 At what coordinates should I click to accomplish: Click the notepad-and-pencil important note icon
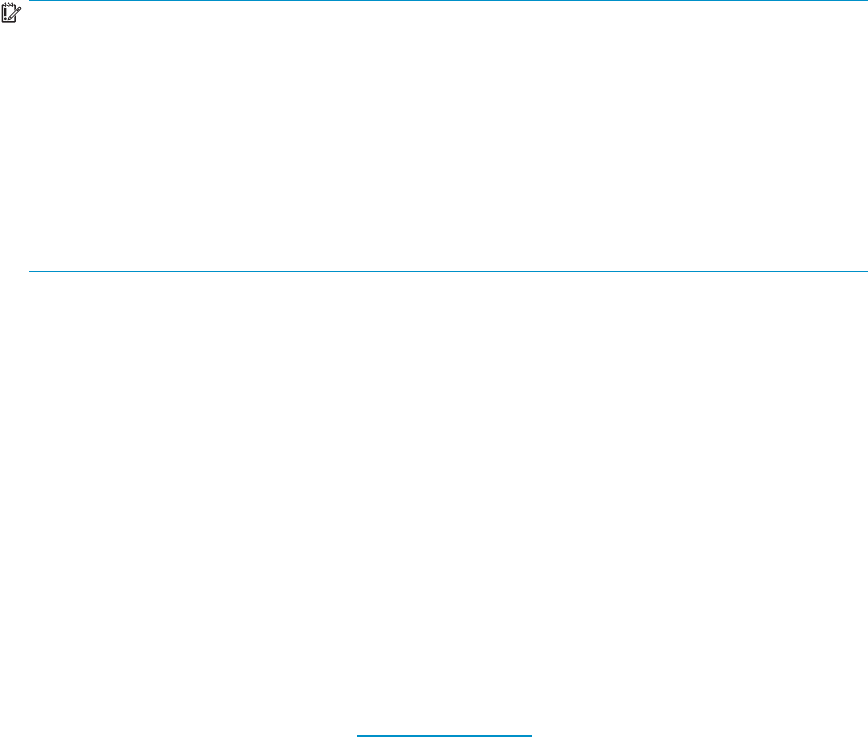11,13
